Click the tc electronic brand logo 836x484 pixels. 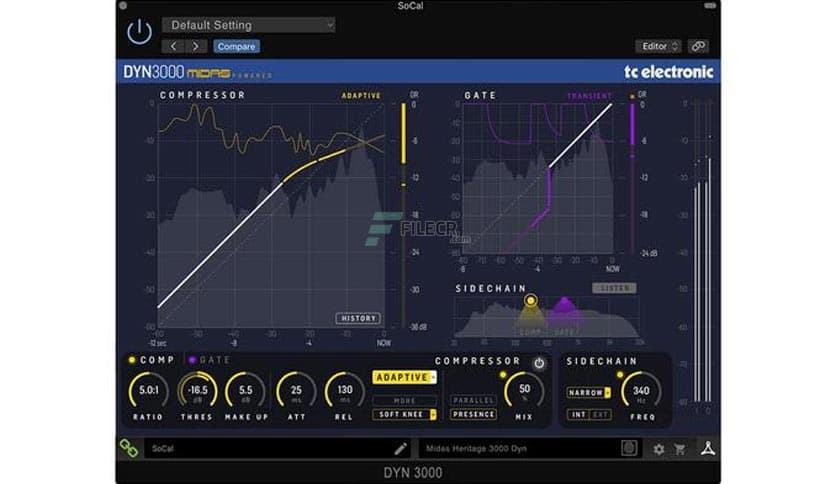click(669, 72)
